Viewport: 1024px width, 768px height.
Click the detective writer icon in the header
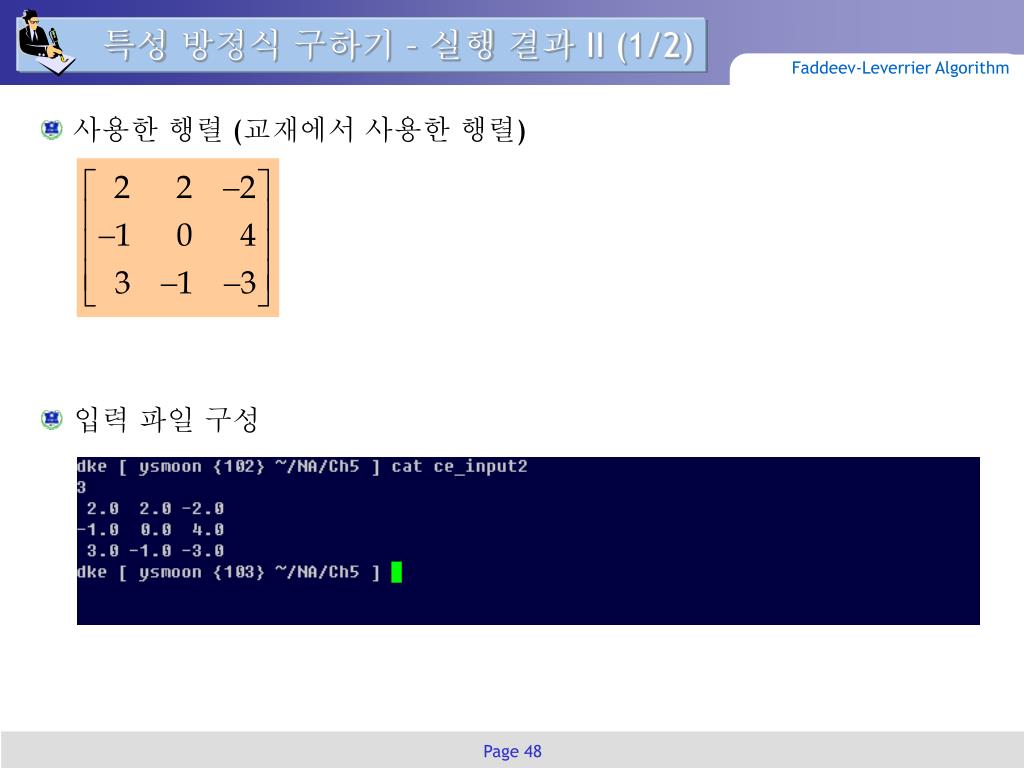tap(46, 42)
